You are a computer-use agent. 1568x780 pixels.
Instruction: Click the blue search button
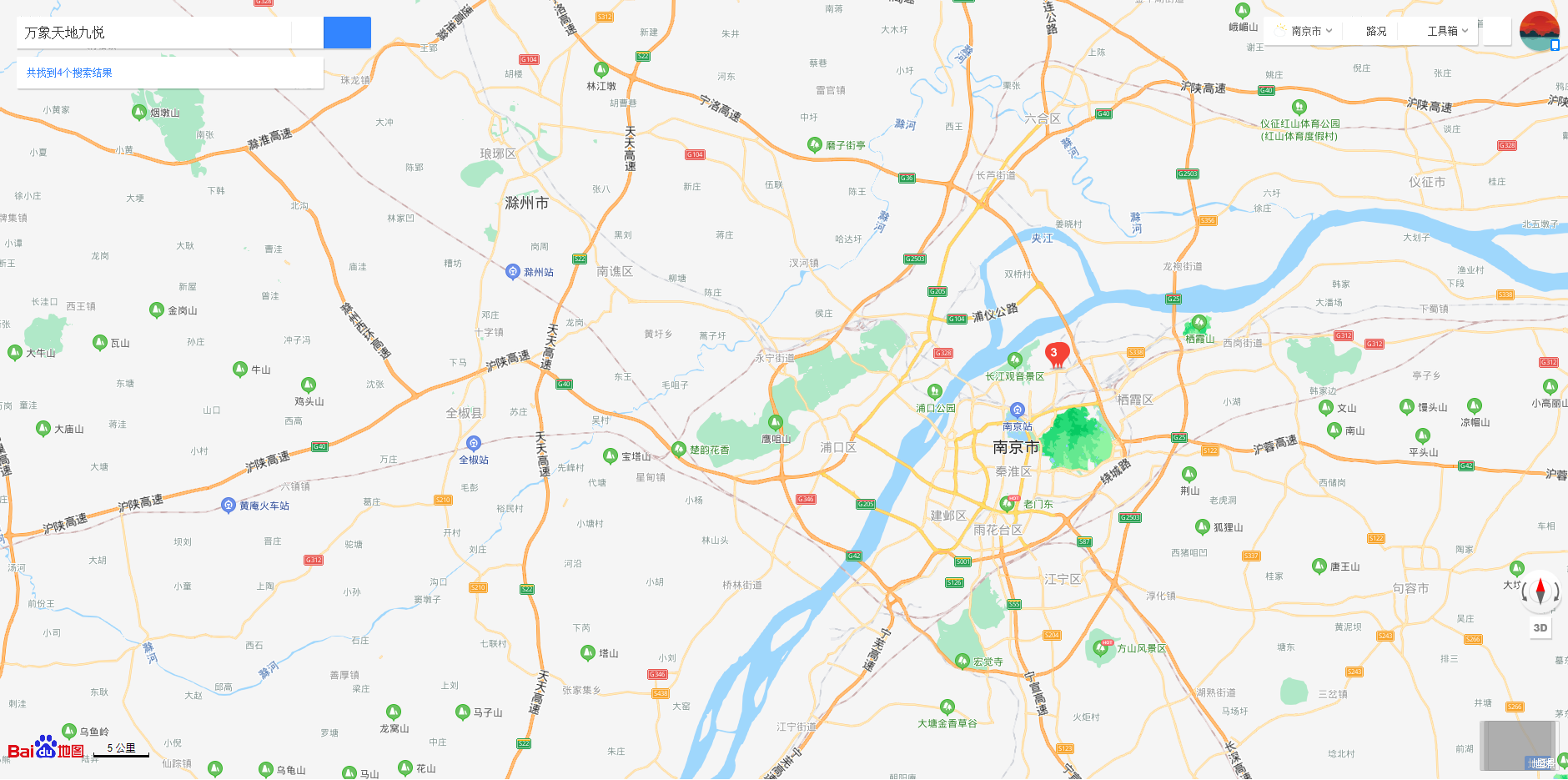(x=347, y=33)
